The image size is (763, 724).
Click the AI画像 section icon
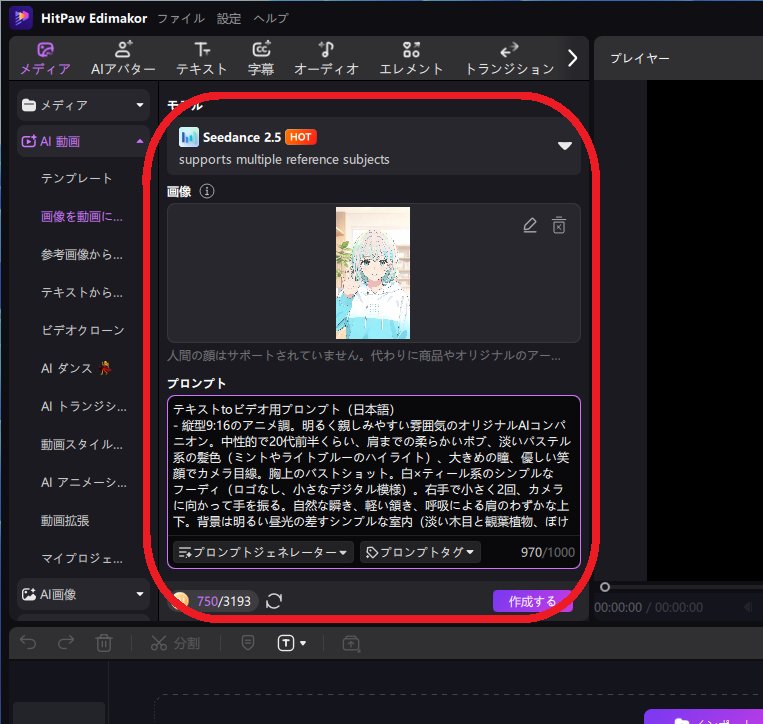[x=29, y=594]
